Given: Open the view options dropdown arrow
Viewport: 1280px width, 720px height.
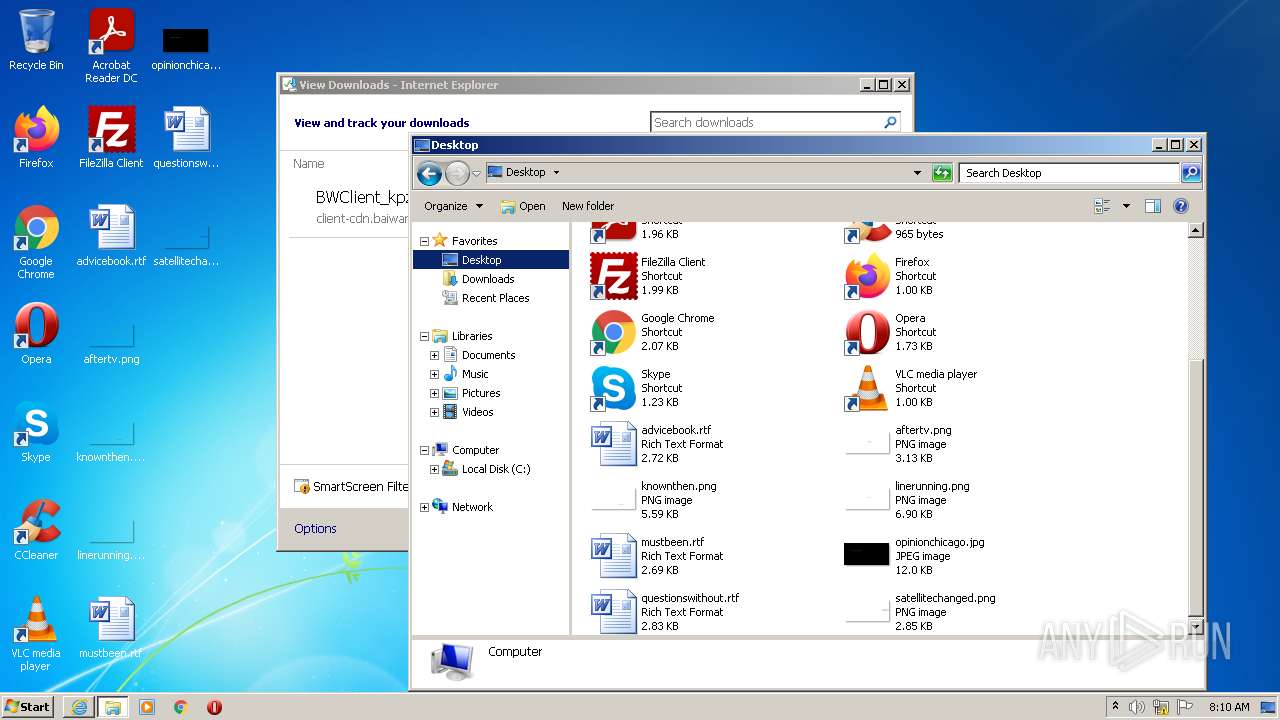Looking at the screenshot, I should tap(1126, 206).
